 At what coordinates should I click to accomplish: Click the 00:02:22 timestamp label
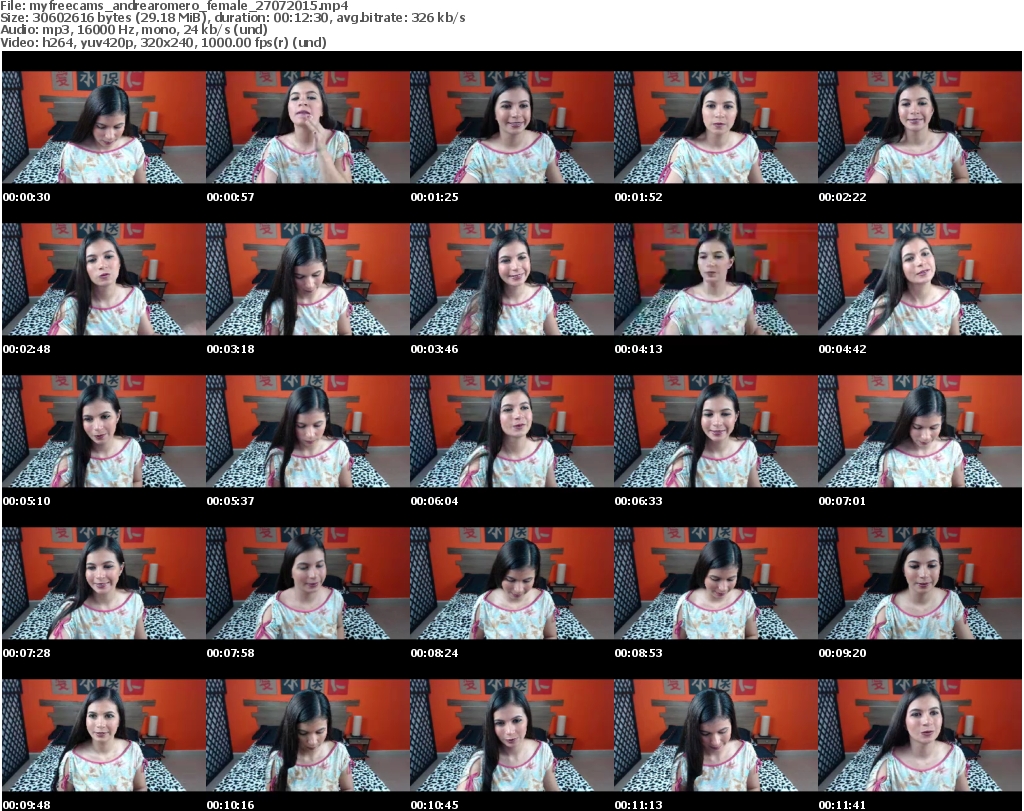coord(842,197)
